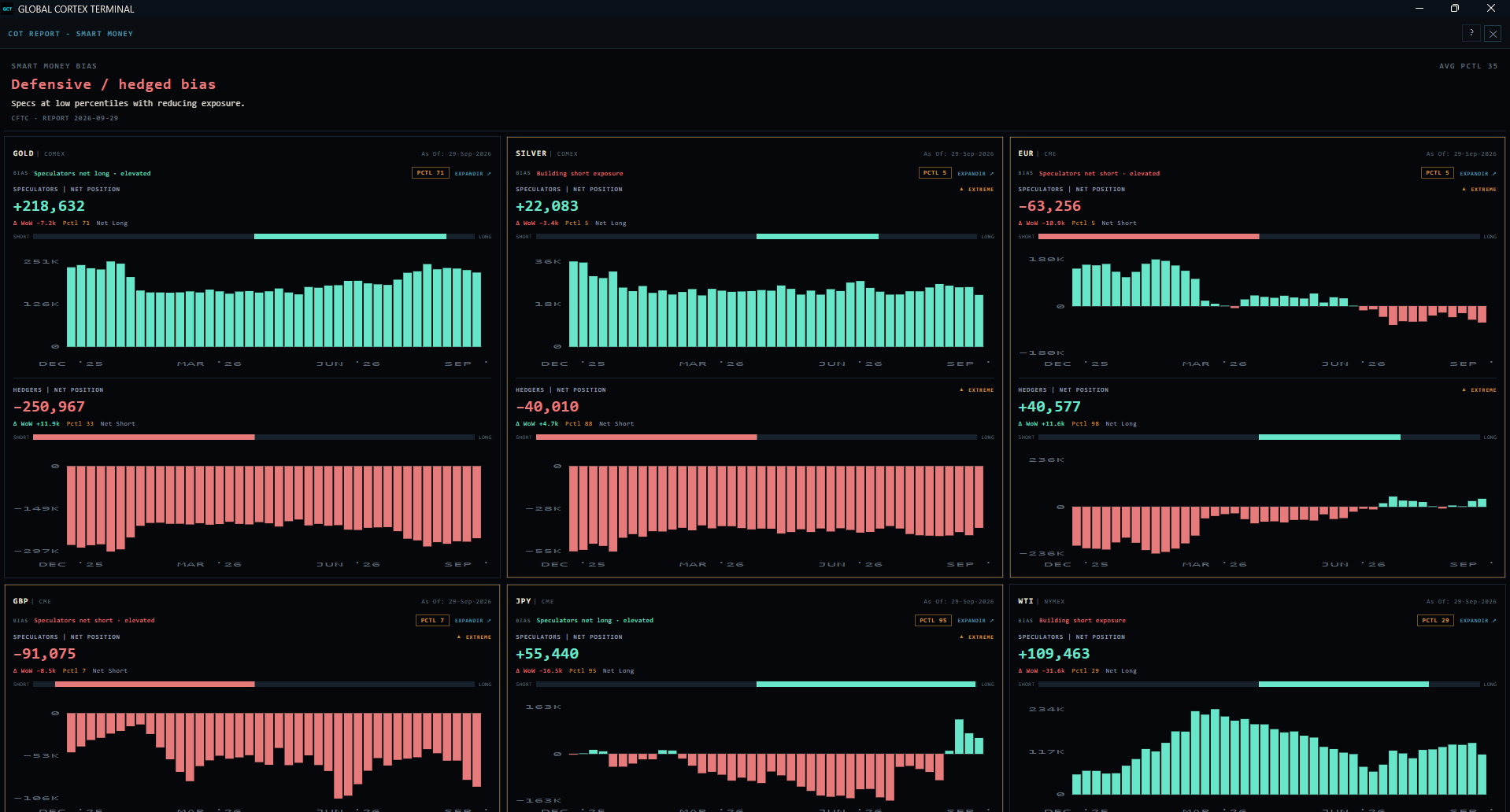Click SILVER speculators value +22,083
Viewport: 1510px width, 812px height.
point(547,206)
